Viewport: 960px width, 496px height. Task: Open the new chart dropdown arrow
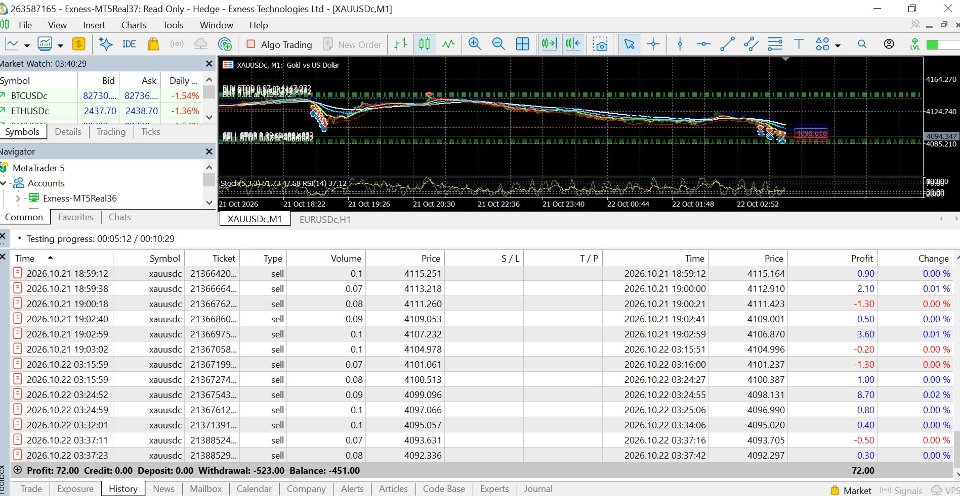[27, 45]
